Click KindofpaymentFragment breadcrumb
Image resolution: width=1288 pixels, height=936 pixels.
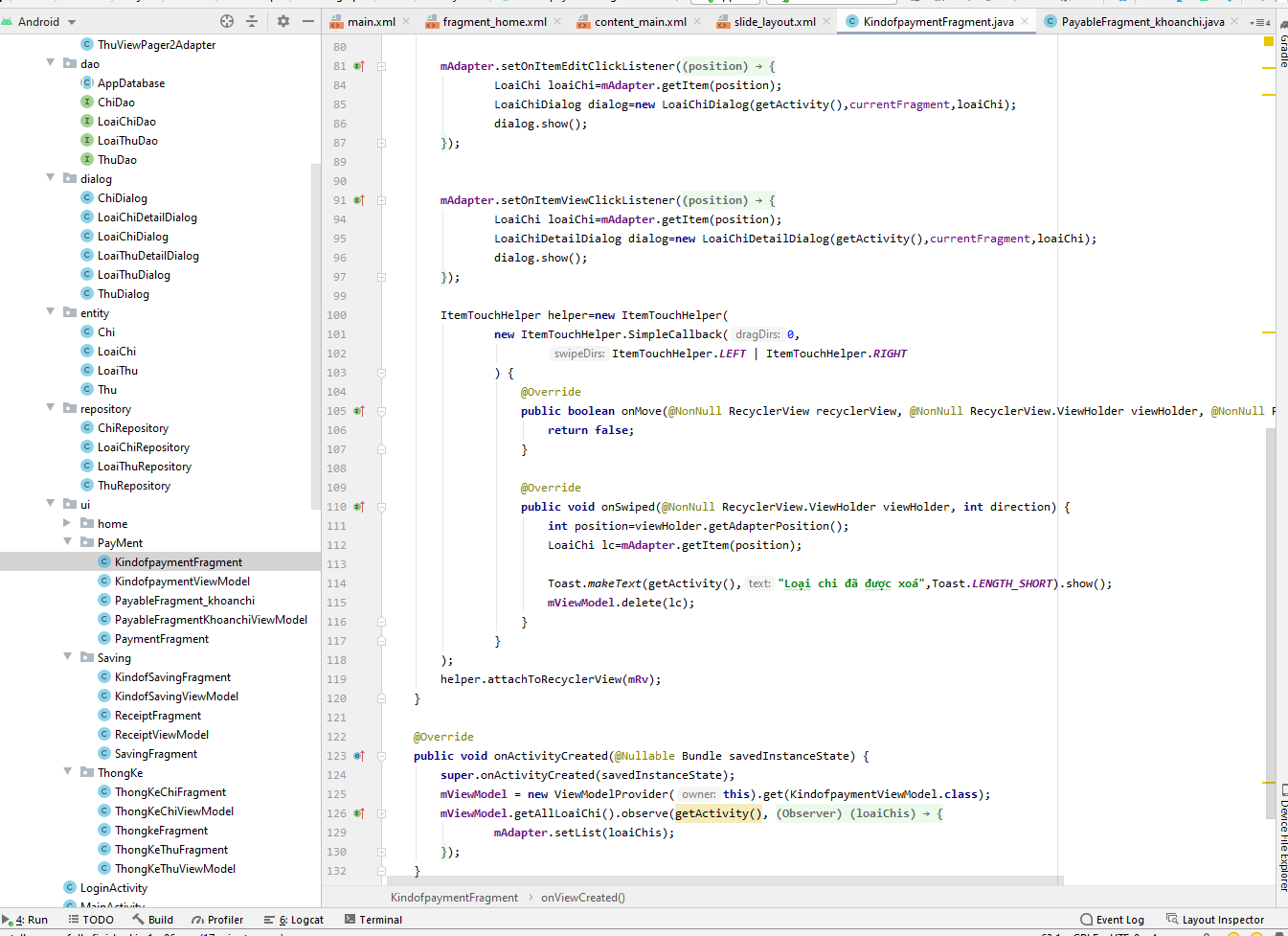(x=454, y=898)
